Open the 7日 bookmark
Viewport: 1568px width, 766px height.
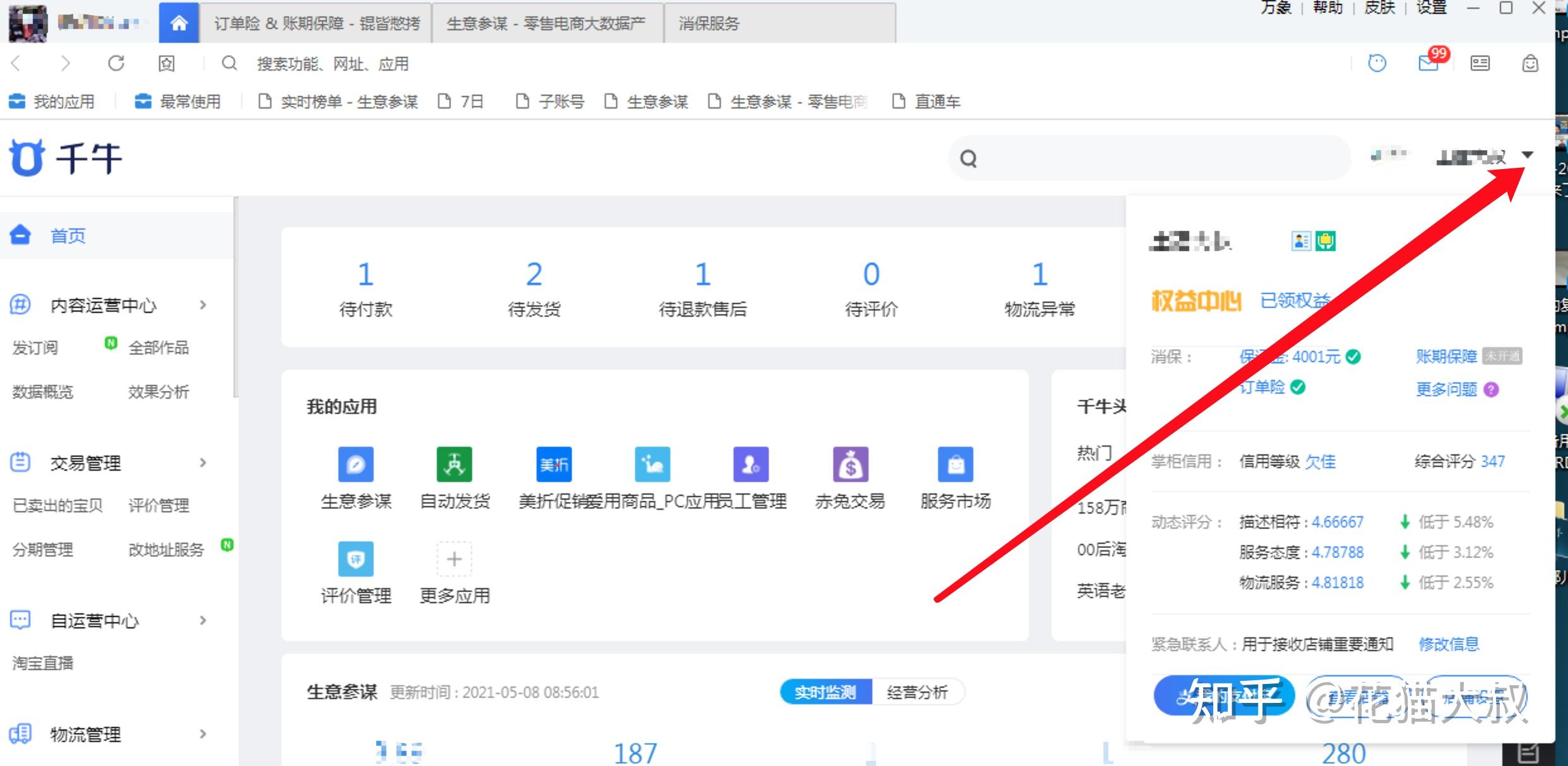[x=461, y=101]
